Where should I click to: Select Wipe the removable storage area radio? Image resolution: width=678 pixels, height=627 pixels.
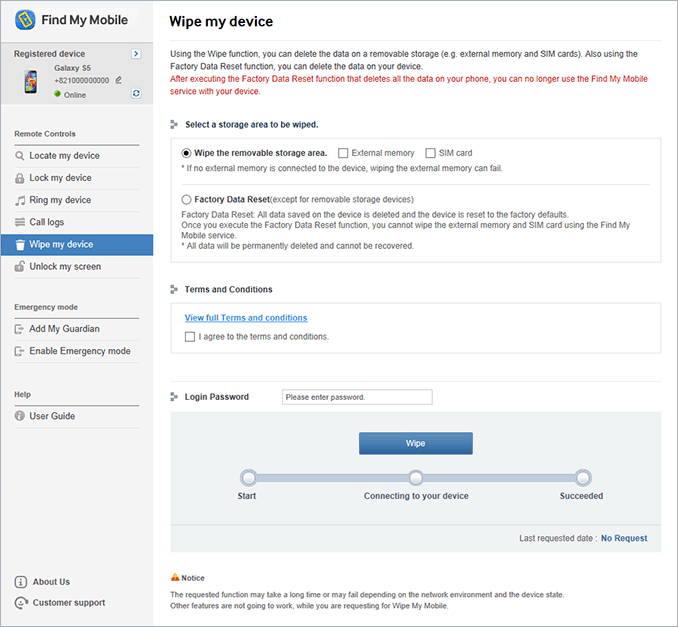pyautogui.click(x=187, y=153)
